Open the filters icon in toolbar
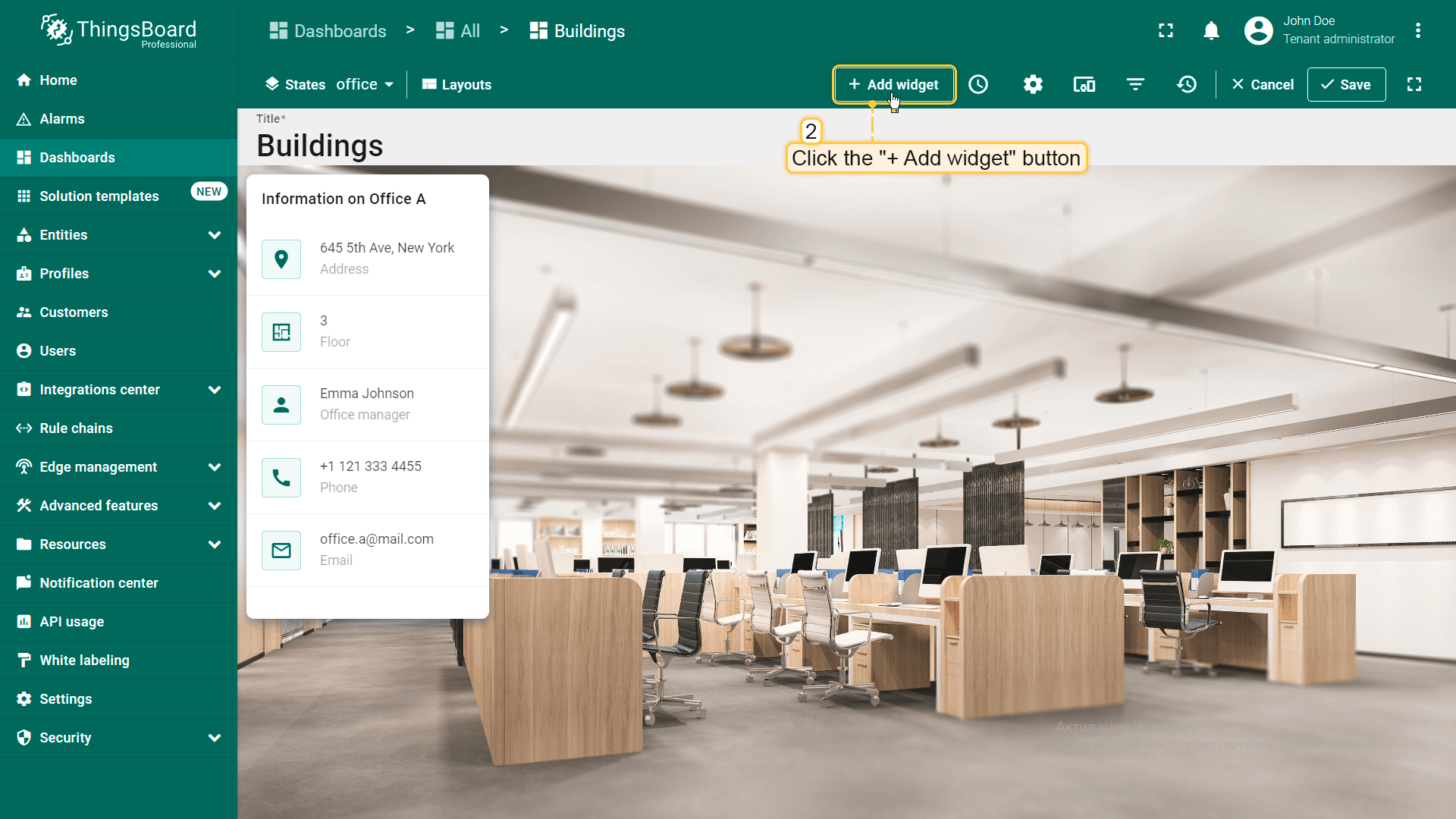1456x819 pixels. [x=1135, y=84]
